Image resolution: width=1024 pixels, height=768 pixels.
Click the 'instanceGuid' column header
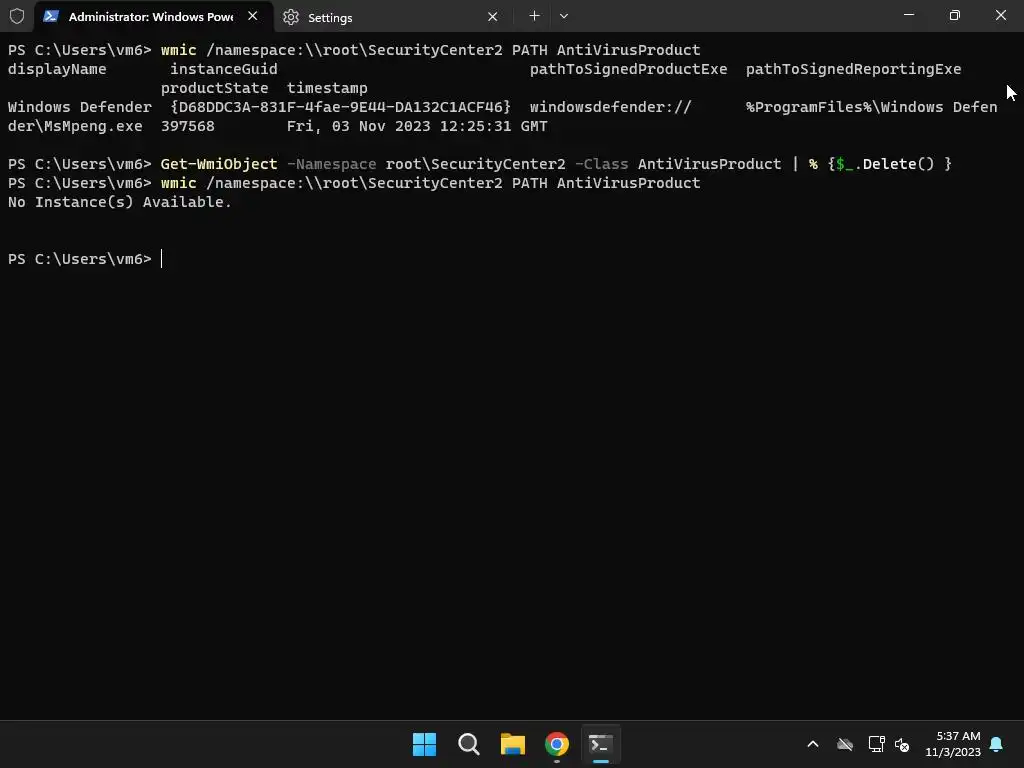point(223,69)
